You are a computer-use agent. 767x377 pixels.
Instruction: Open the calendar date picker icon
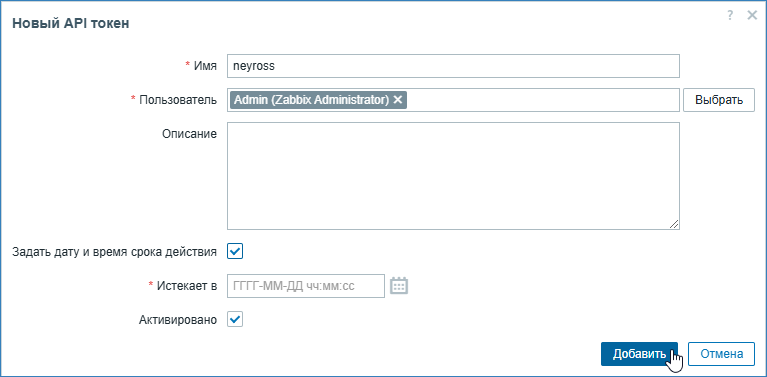click(x=399, y=286)
